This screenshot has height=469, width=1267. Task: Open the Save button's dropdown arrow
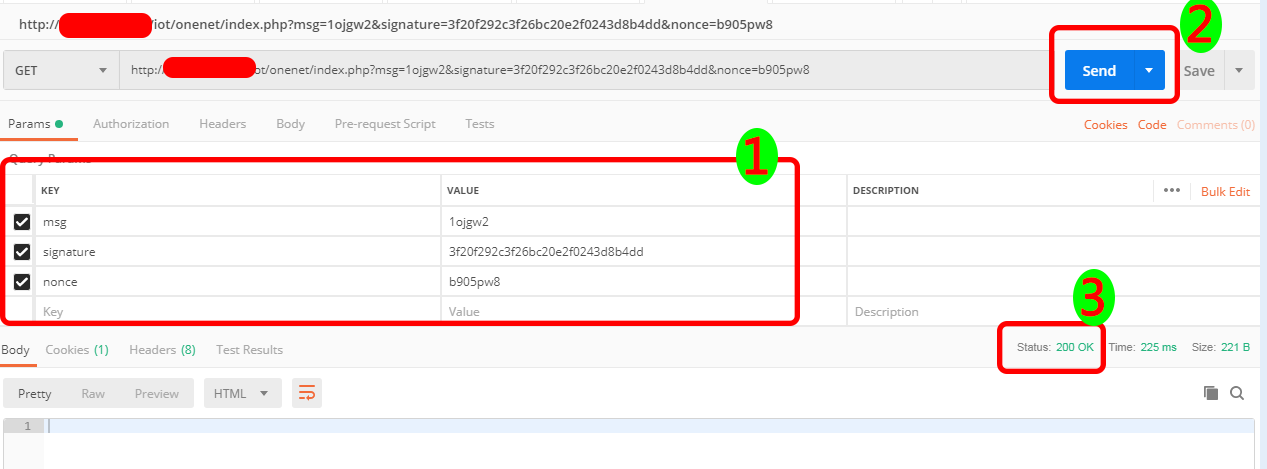1239,71
